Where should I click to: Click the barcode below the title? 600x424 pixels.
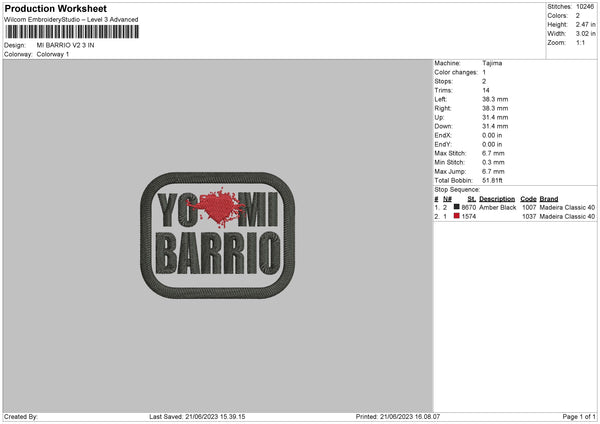click(72, 32)
